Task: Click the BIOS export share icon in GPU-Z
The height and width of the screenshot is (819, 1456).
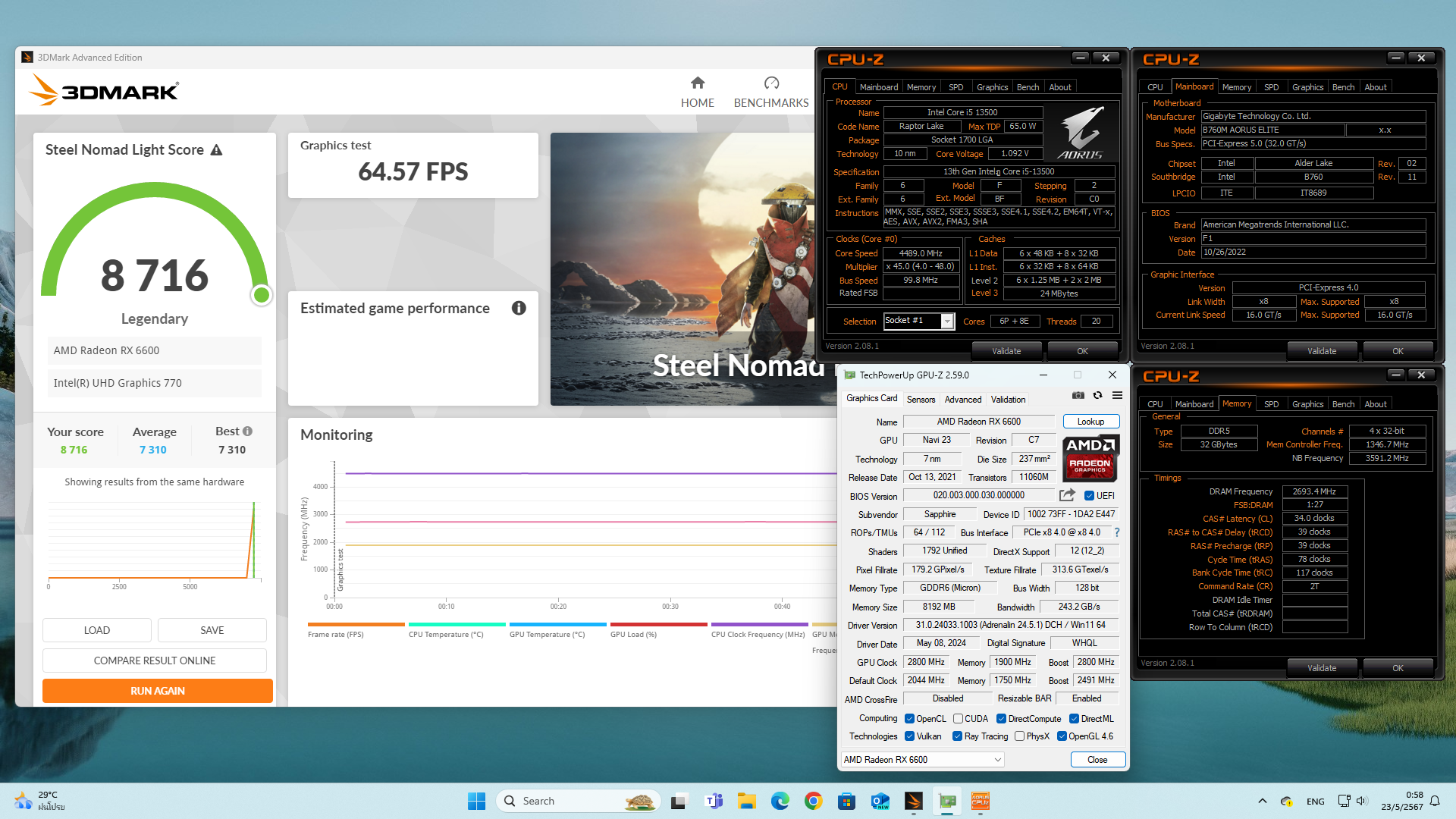Action: pos(1067,495)
